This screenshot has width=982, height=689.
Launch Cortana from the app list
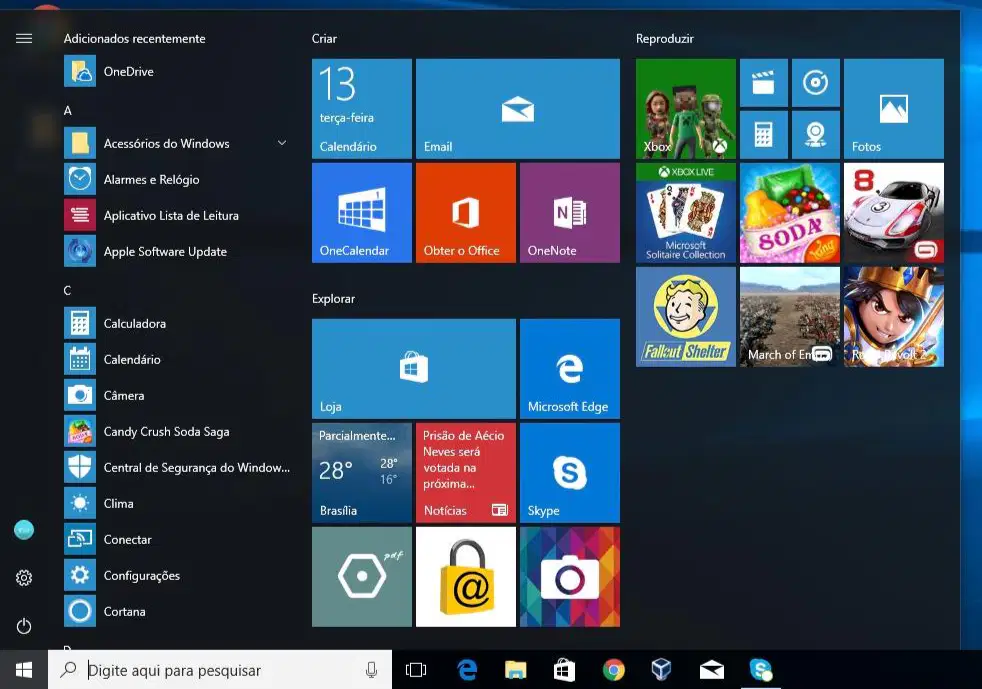point(177,612)
